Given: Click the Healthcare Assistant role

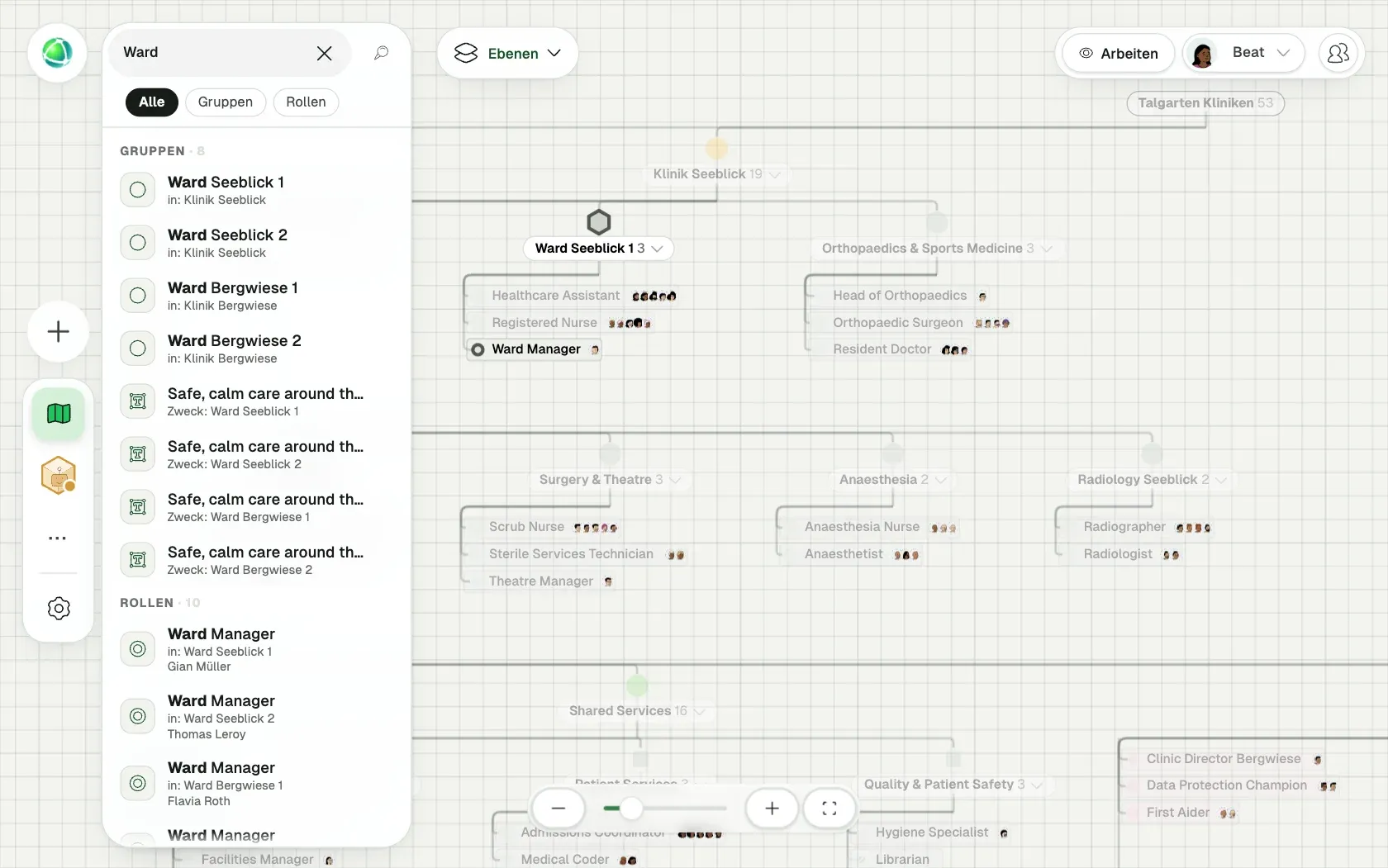Looking at the screenshot, I should [555, 296].
